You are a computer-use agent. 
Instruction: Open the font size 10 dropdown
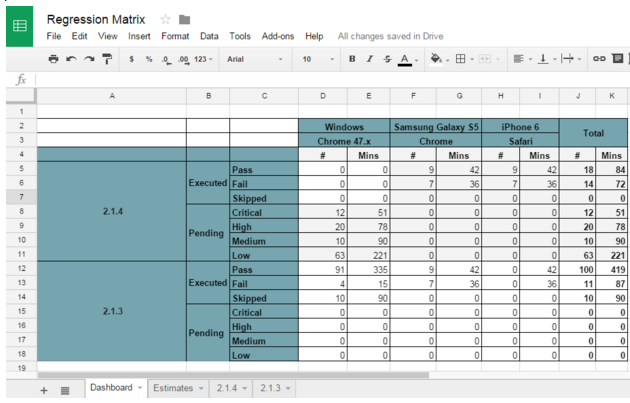318,59
